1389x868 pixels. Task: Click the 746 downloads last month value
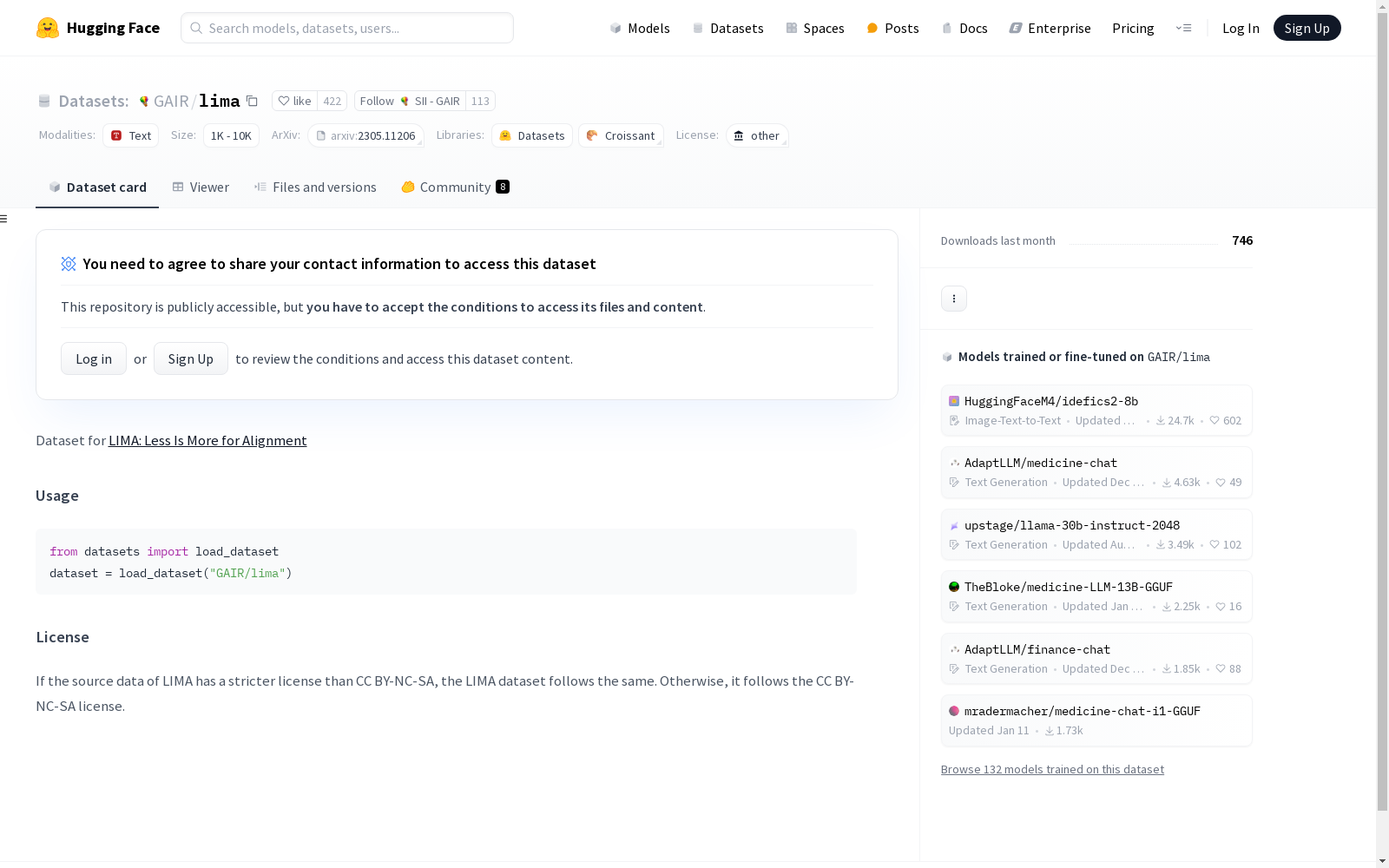point(1242,240)
